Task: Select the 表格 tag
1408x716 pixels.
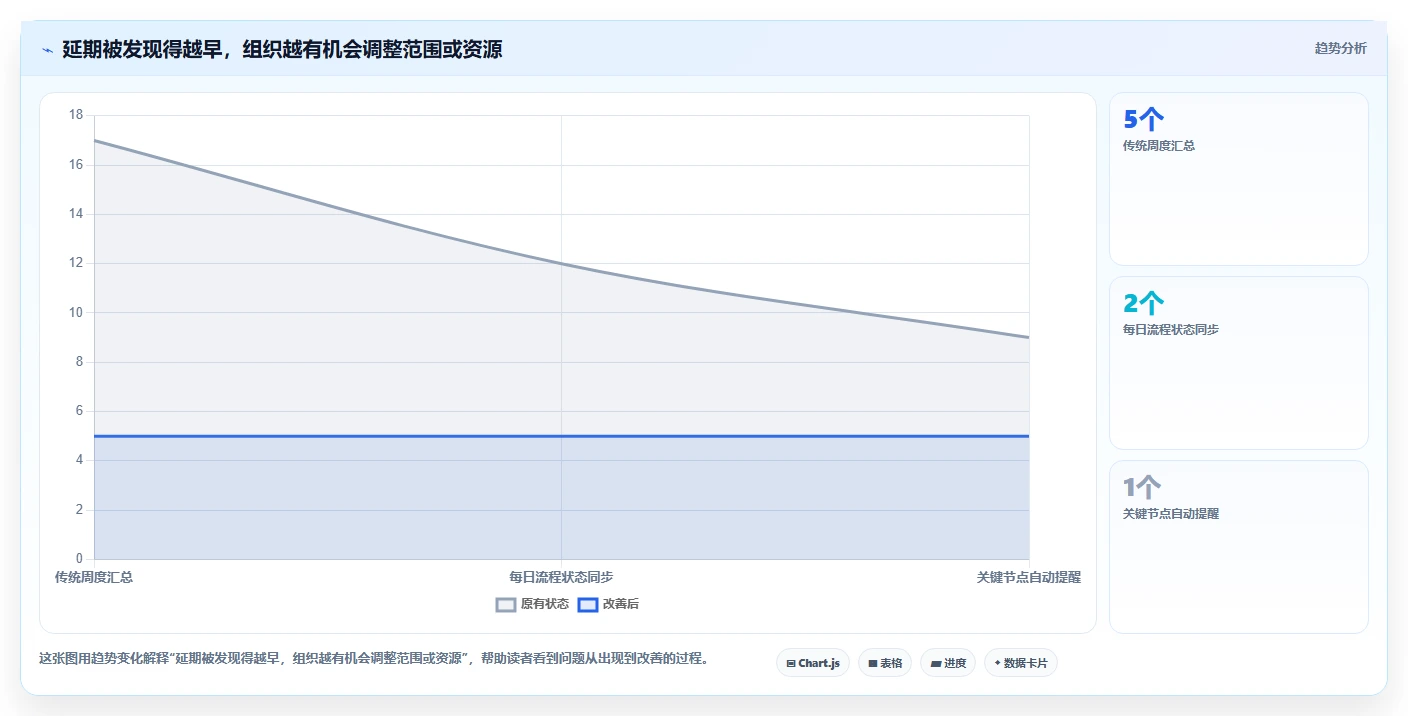Action: point(885,663)
